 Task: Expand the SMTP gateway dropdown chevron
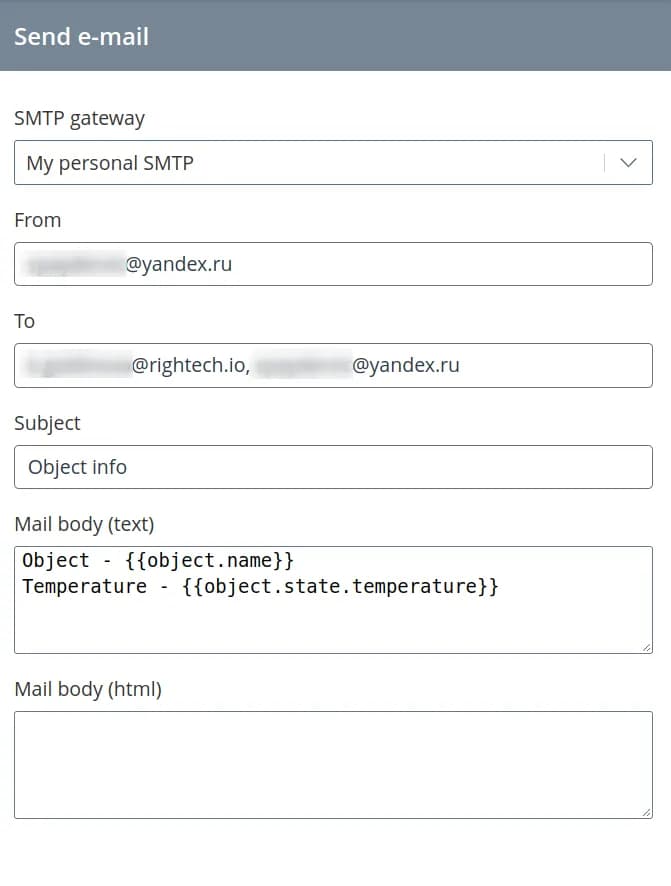(x=628, y=163)
